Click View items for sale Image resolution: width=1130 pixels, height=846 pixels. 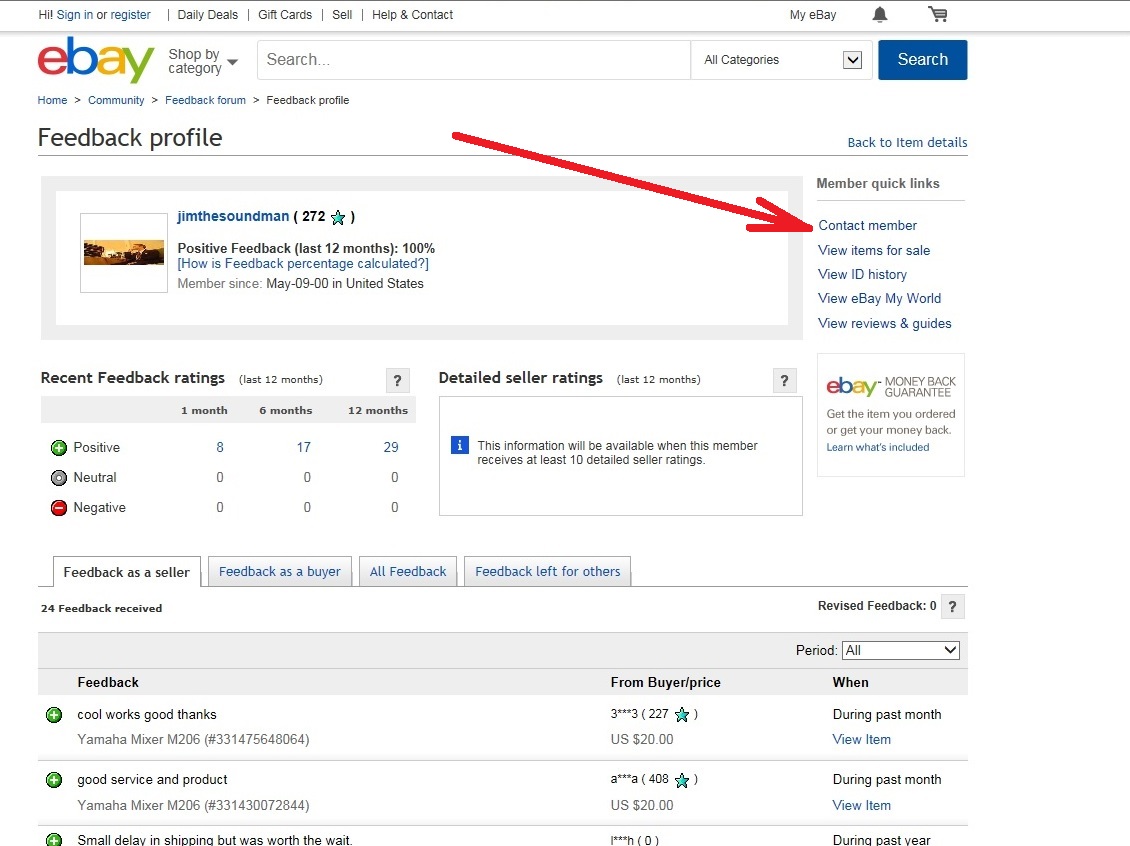[874, 251]
